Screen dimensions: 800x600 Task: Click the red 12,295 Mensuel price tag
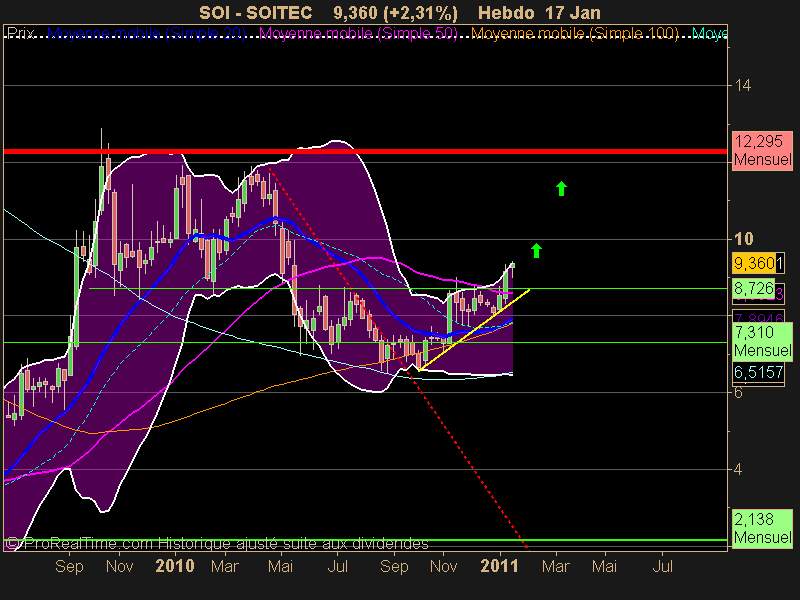click(x=763, y=150)
